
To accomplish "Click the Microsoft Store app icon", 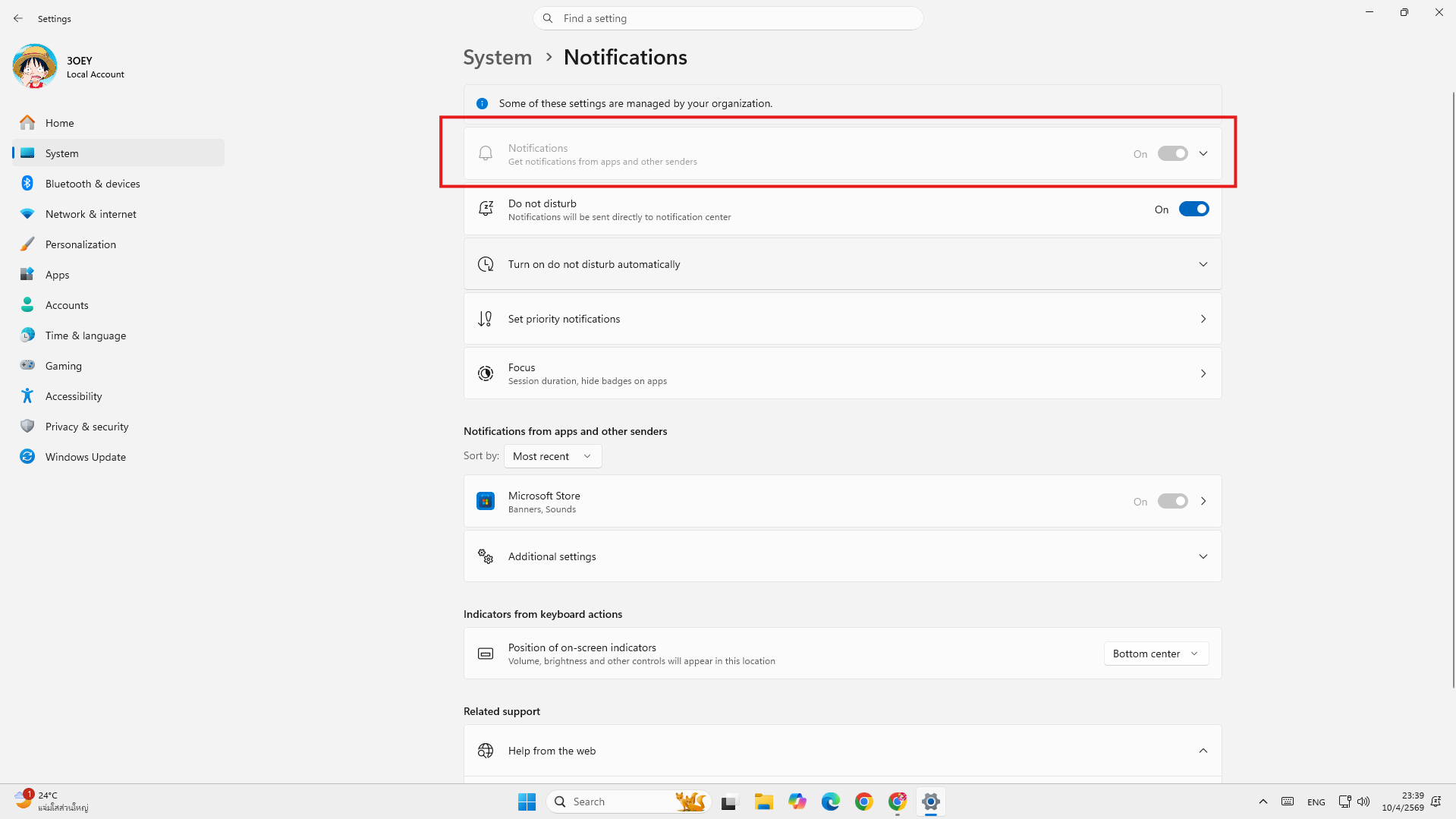I will [486, 502].
